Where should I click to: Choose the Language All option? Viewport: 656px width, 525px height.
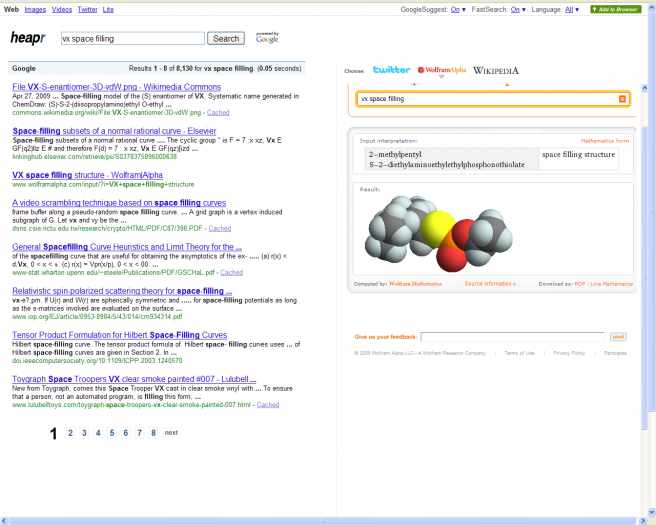coord(569,9)
